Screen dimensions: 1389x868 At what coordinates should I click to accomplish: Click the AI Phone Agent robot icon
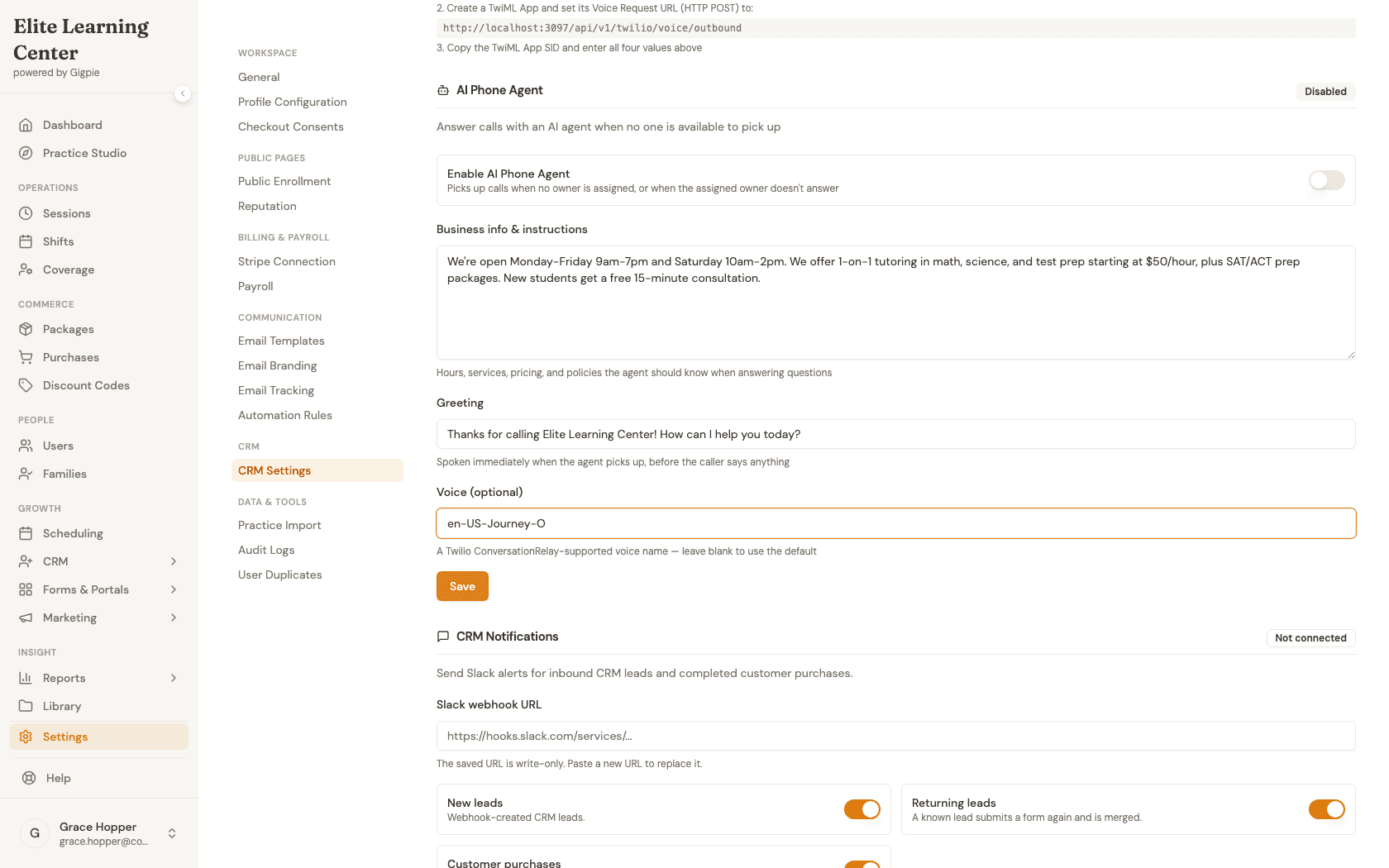pyautogui.click(x=443, y=90)
